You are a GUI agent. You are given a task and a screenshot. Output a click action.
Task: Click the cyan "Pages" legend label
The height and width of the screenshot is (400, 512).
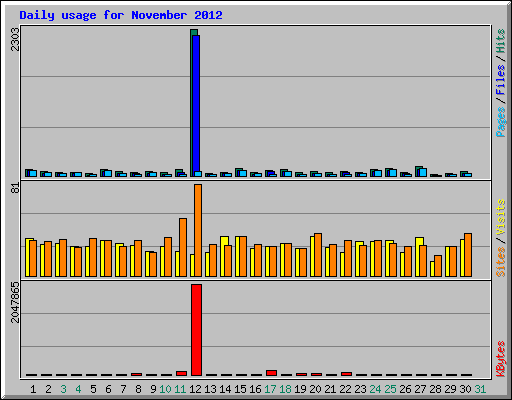point(500,122)
